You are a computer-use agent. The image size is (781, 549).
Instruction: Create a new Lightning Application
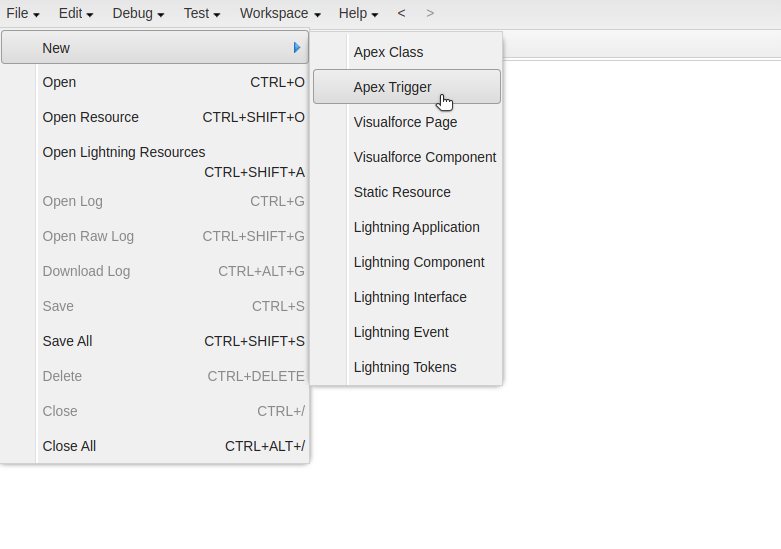coord(416,227)
